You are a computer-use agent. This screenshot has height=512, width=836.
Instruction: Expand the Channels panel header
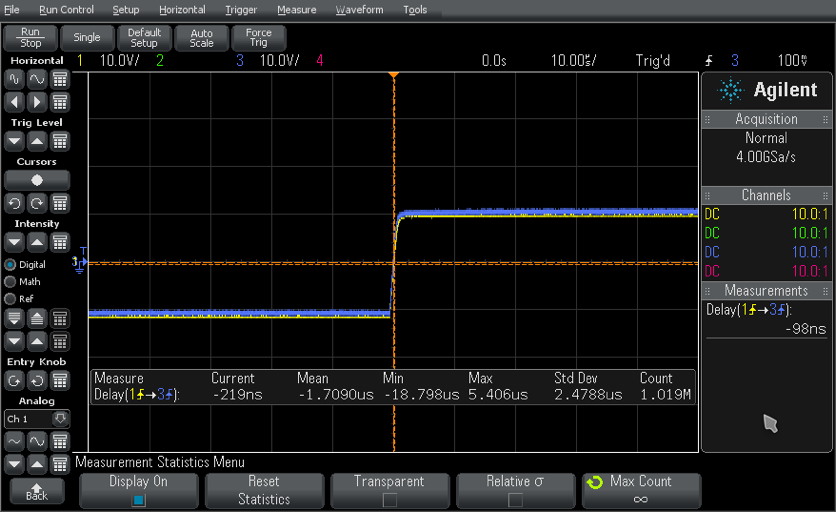[x=766, y=195]
